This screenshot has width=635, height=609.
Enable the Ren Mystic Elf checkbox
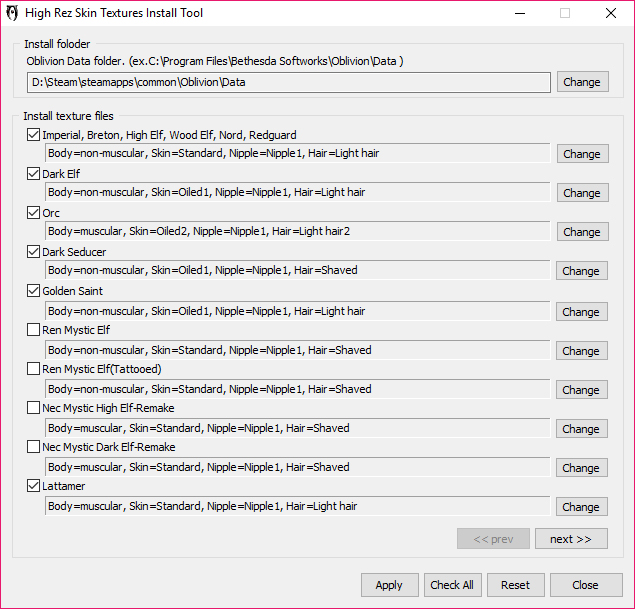click(34, 330)
